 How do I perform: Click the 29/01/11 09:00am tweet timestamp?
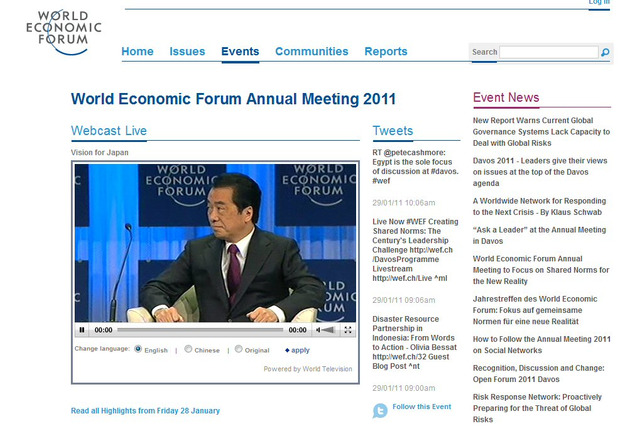(404, 388)
